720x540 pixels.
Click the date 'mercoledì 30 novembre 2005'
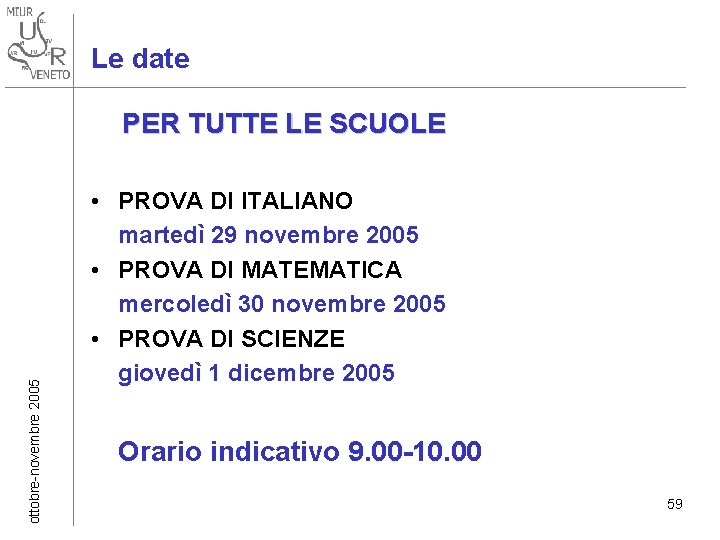tap(282, 304)
